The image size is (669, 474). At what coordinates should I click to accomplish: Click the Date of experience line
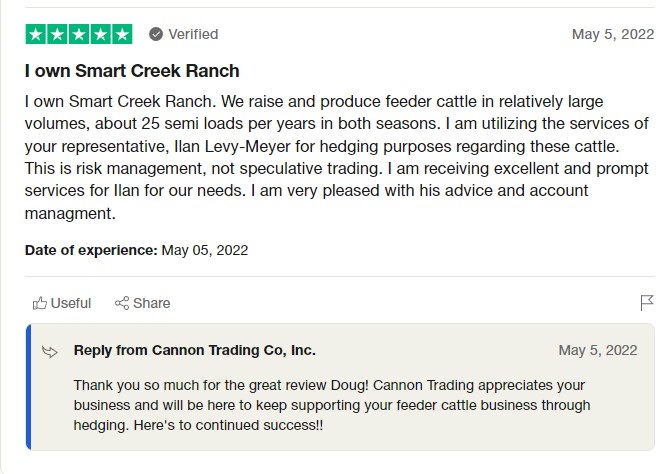[136, 250]
